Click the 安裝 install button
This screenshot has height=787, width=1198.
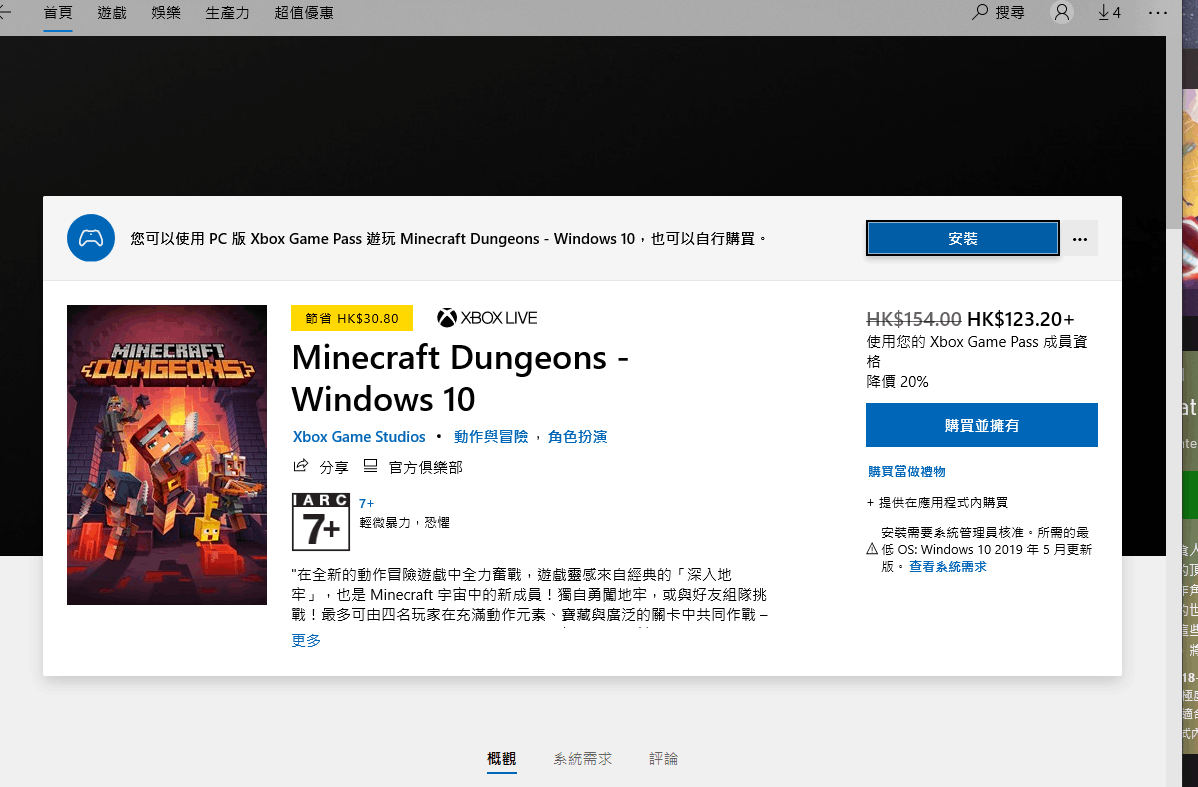click(x=963, y=238)
